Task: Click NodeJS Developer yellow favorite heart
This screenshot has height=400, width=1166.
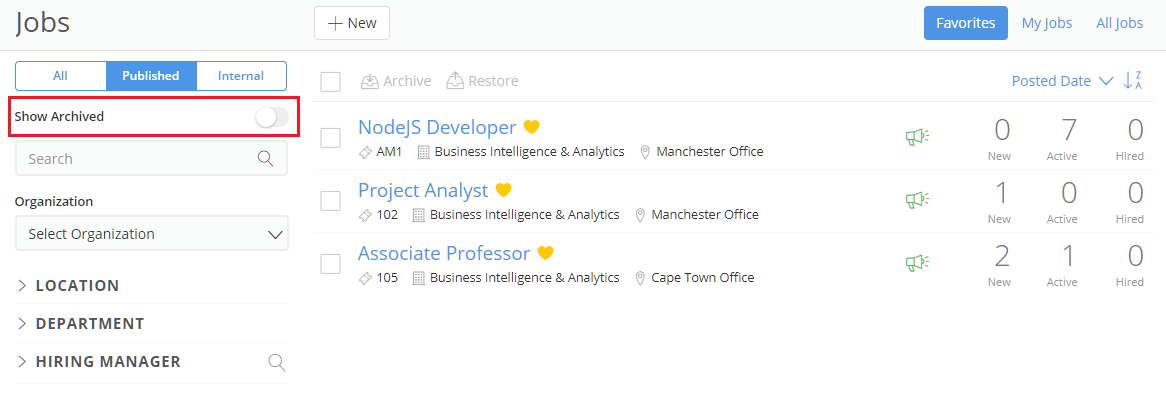Action: coord(531,127)
